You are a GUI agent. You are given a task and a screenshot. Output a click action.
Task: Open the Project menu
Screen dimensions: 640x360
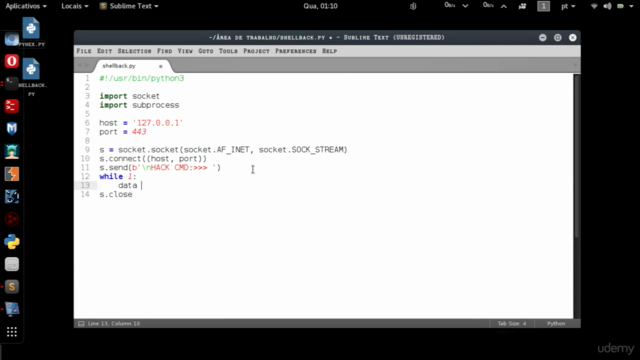(256, 51)
